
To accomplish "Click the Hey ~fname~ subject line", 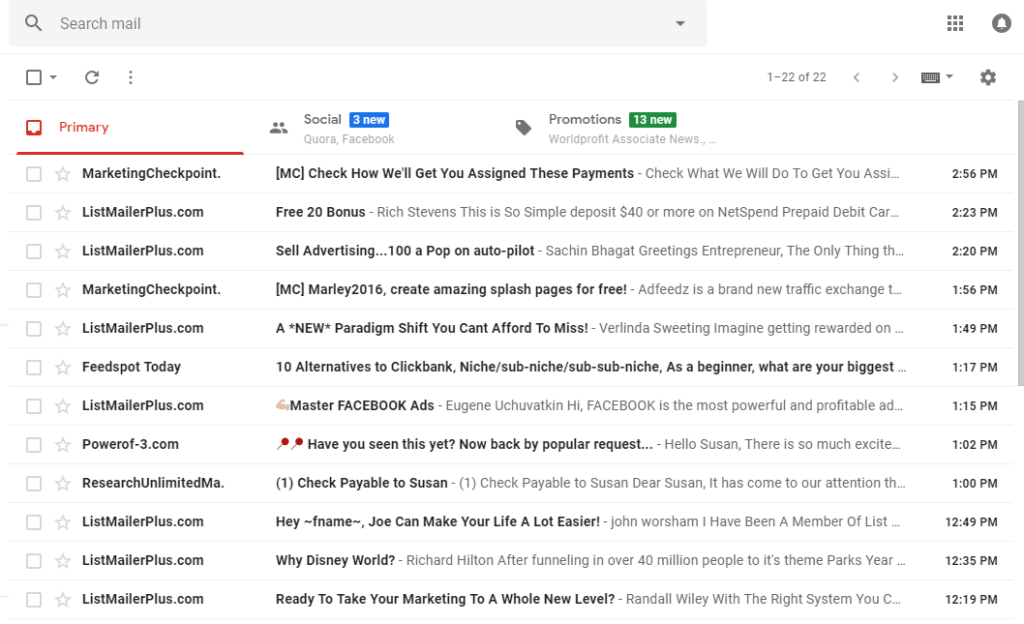I will (438, 522).
